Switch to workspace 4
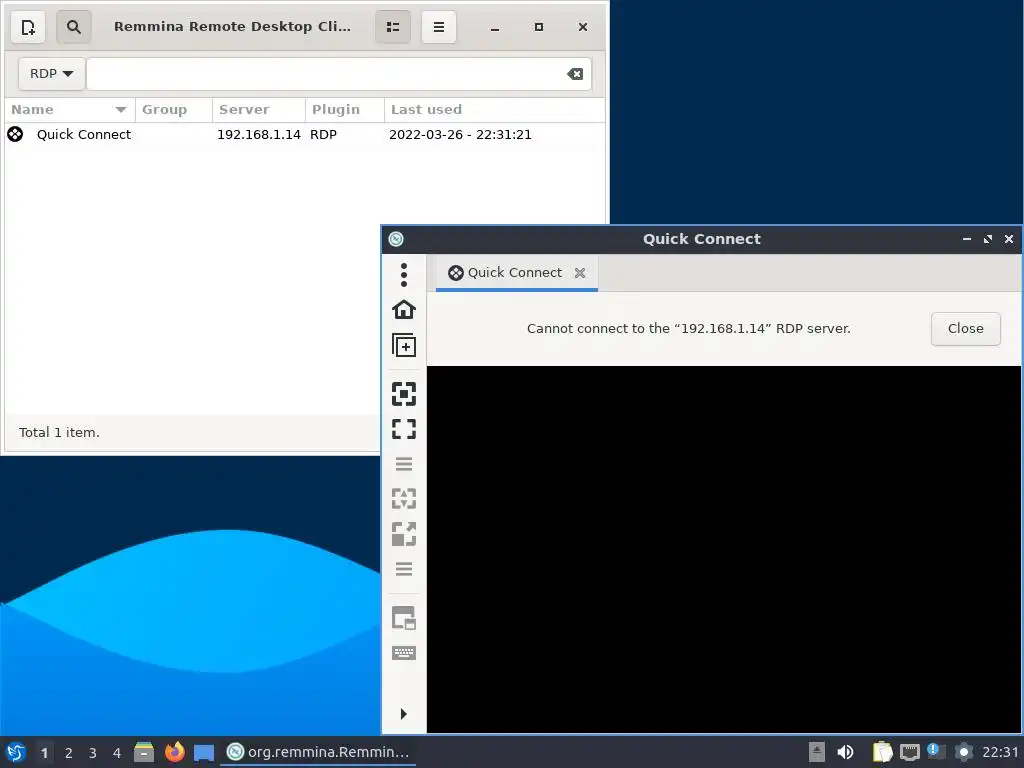Image resolution: width=1024 pixels, height=768 pixels. tap(117, 753)
